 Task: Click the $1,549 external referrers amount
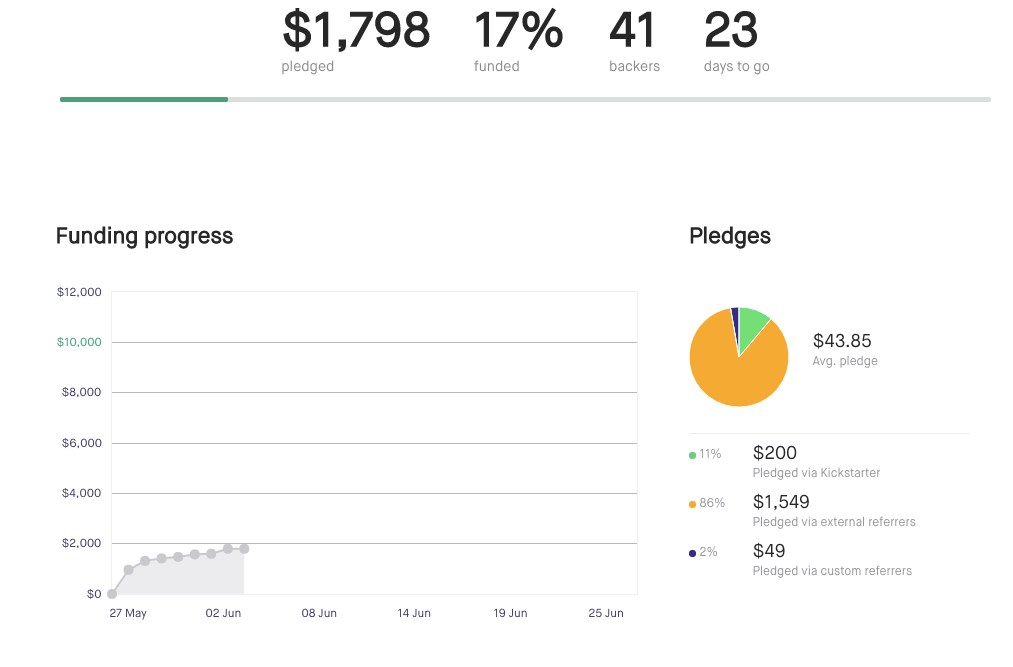click(x=781, y=502)
